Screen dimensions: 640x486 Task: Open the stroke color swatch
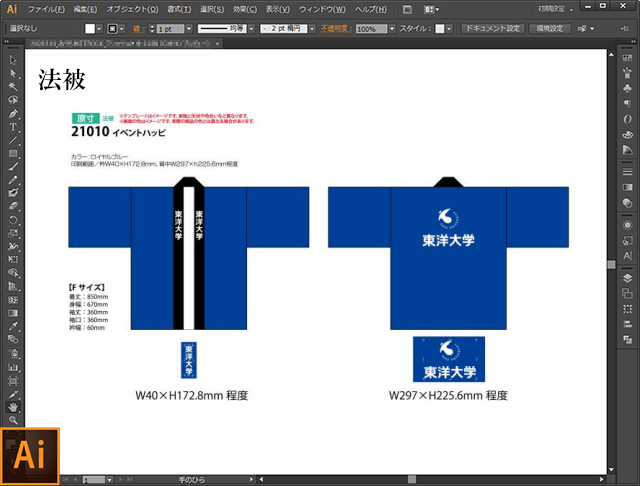112,29
